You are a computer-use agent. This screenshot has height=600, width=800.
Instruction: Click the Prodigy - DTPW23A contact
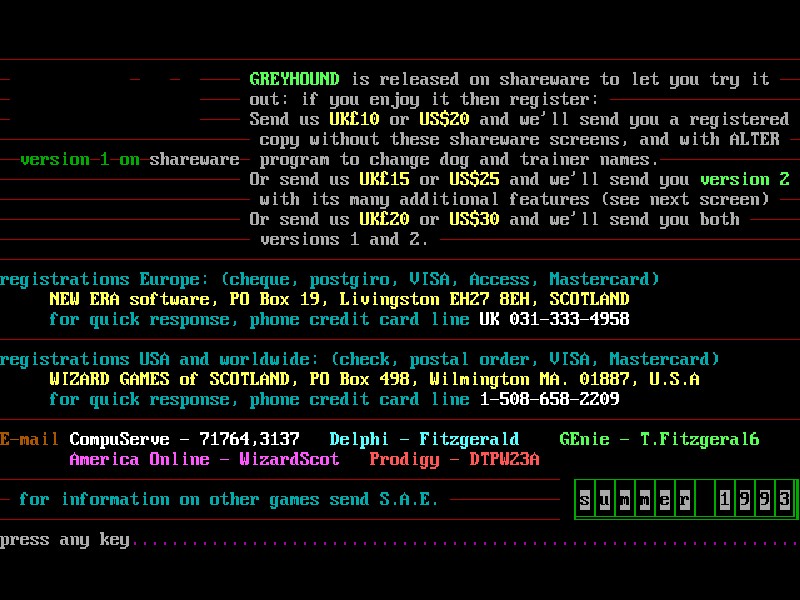click(454, 459)
